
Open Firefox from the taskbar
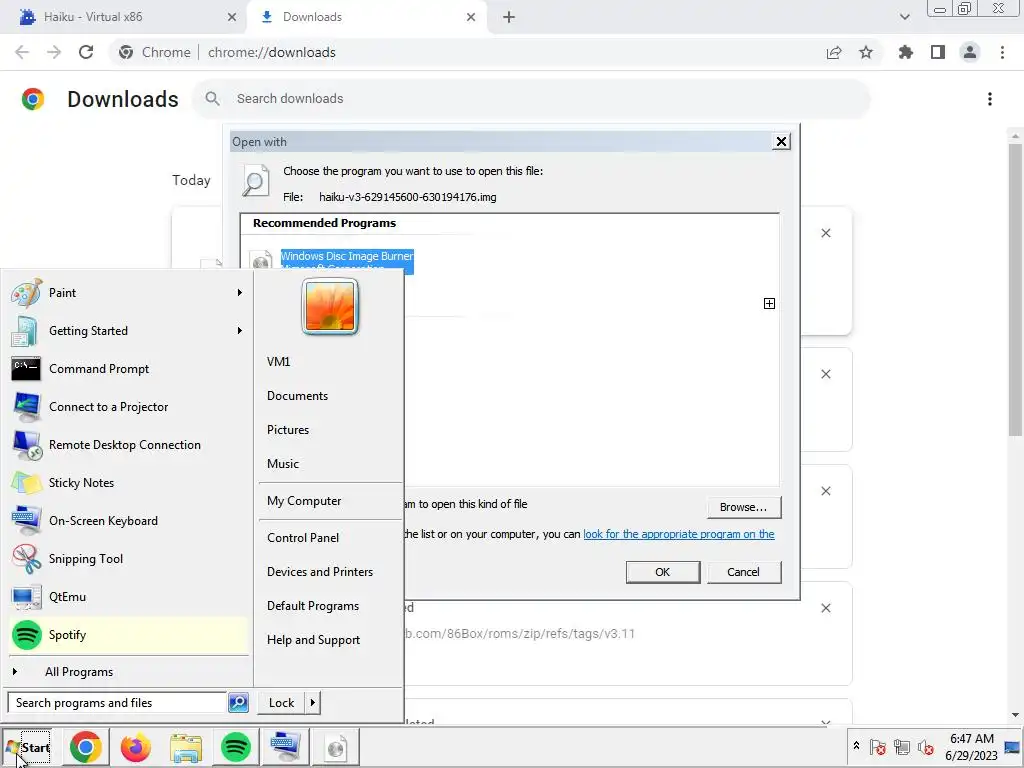point(136,747)
